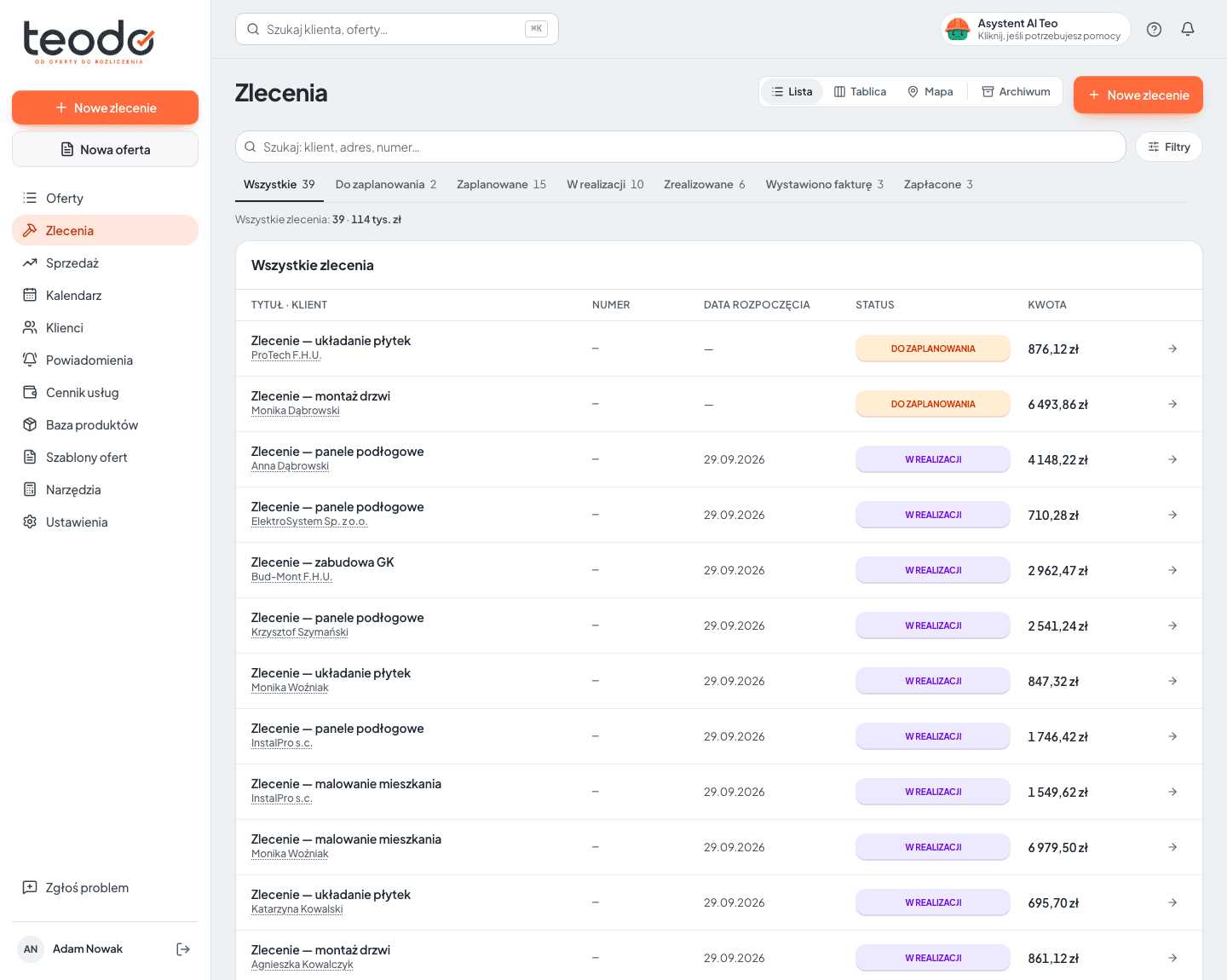Screen dimensions: 1227x980
Task: Click the help question mark icon
Action: (x=1154, y=29)
